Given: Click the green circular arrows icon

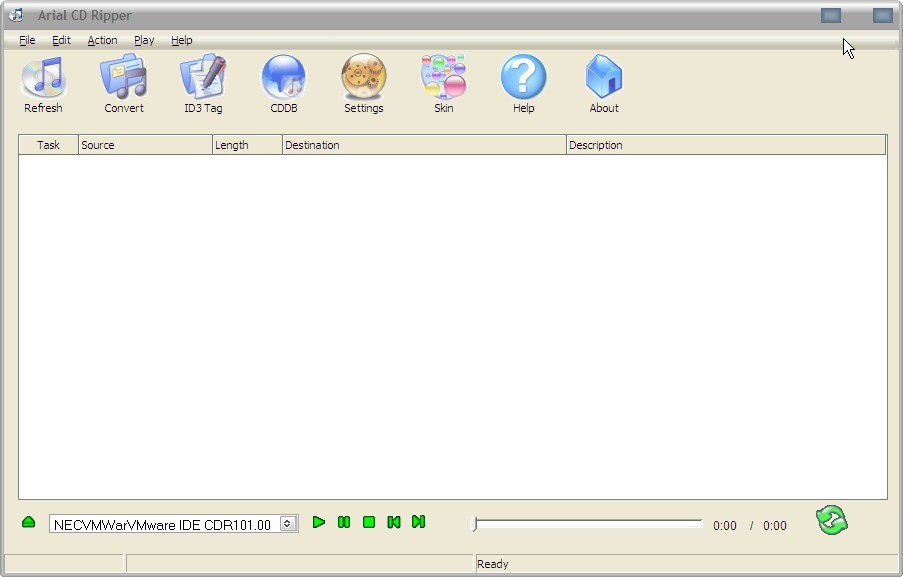Looking at the screenshot, I should [x=832, y=520].
